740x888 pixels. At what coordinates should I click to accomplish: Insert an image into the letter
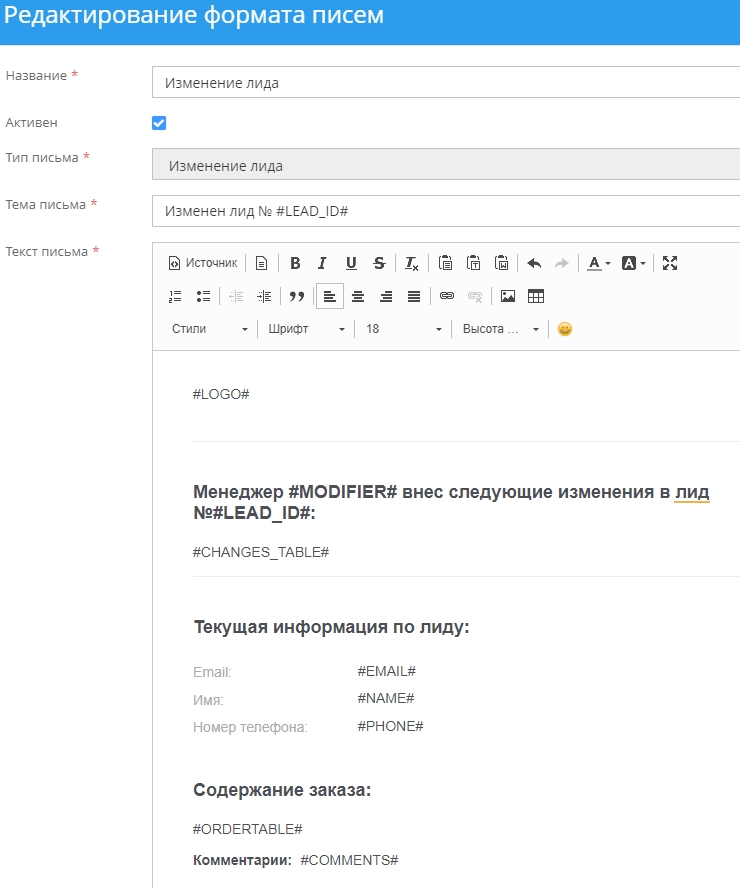pyautogui.click(x=508, y=296)
